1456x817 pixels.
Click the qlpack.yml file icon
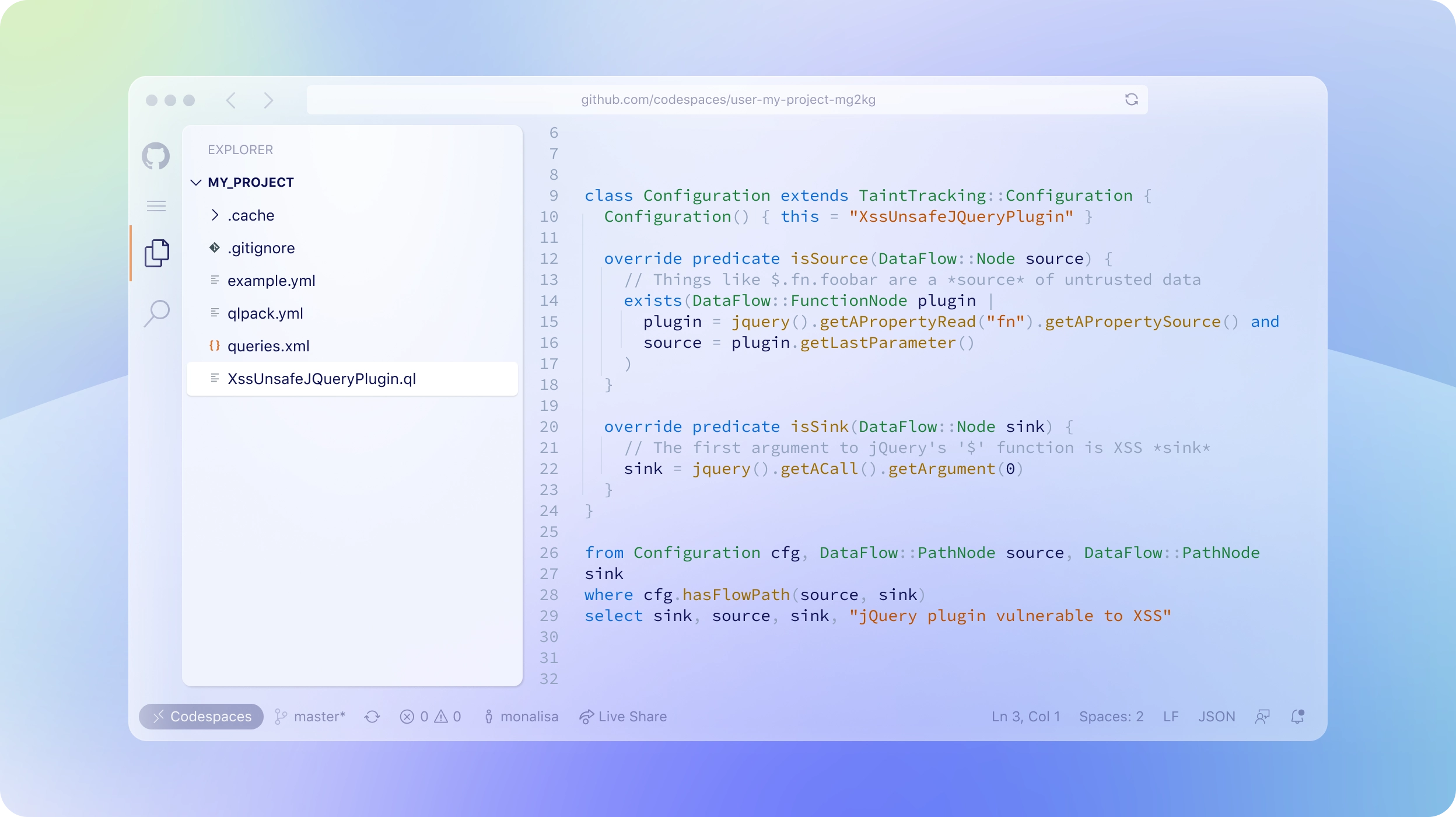pos(215,313)
